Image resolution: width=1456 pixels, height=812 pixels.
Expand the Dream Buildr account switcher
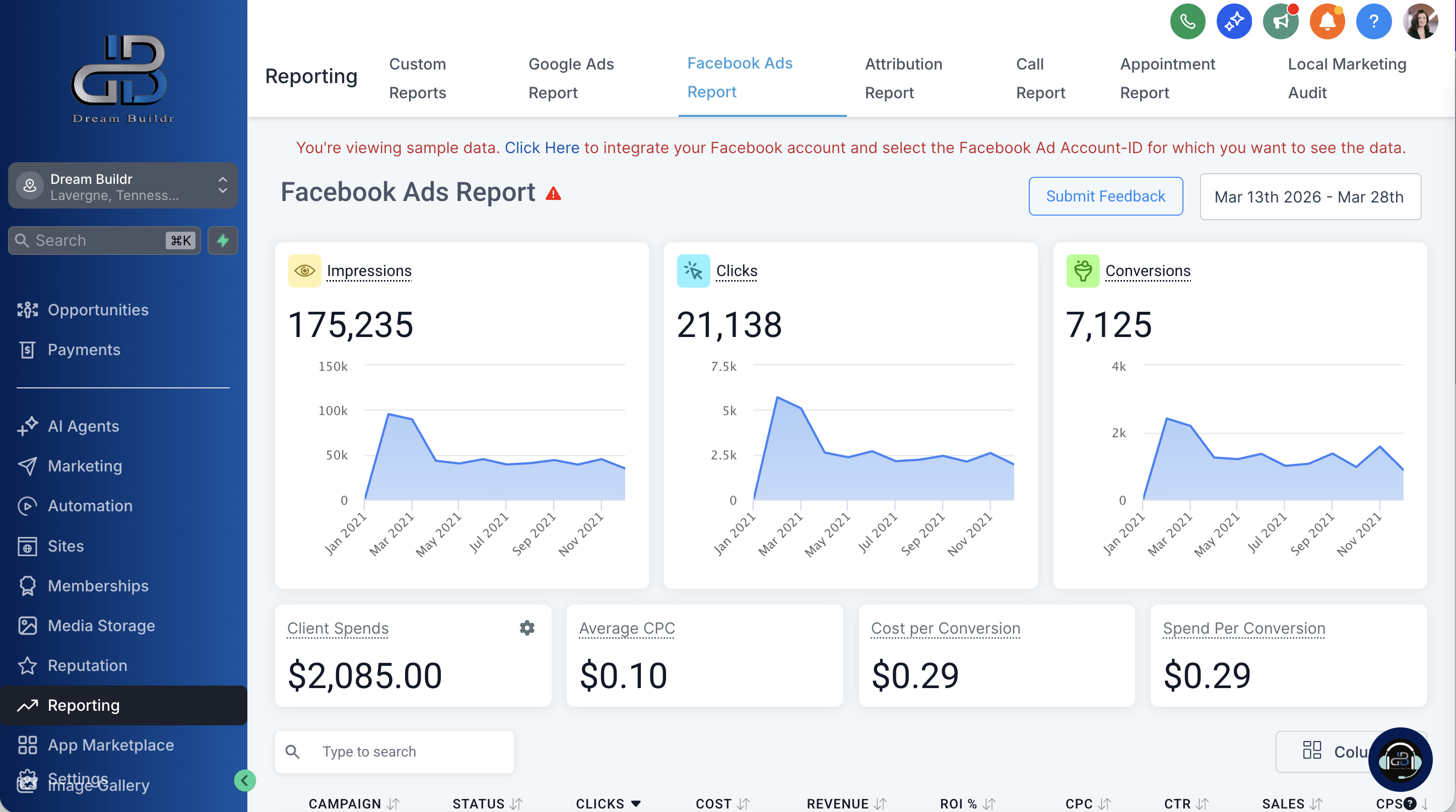coord(122,186)
